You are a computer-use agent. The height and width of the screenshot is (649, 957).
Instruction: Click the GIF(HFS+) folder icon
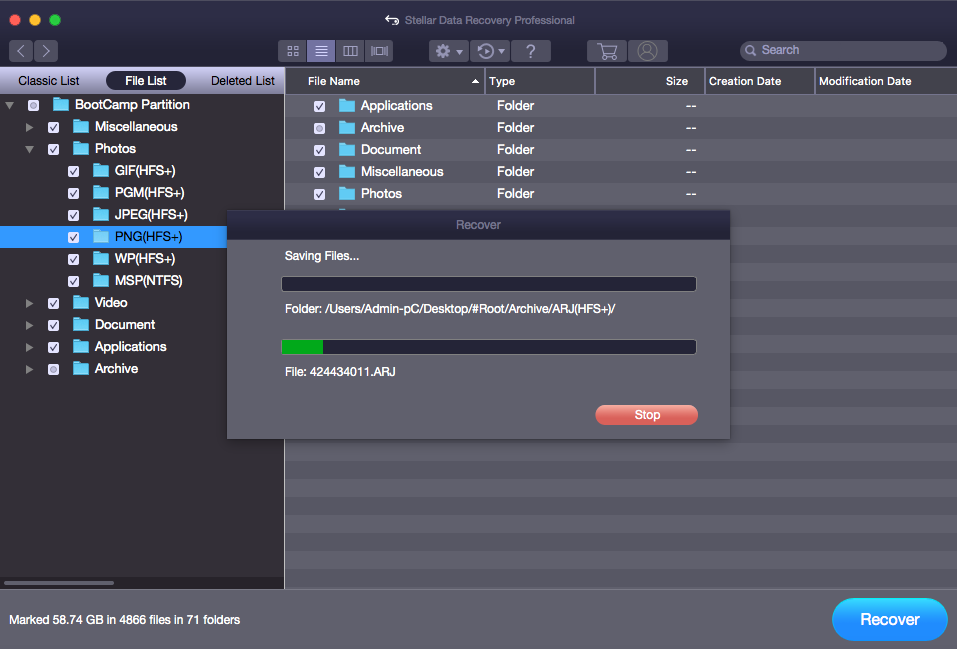(101, 170)
